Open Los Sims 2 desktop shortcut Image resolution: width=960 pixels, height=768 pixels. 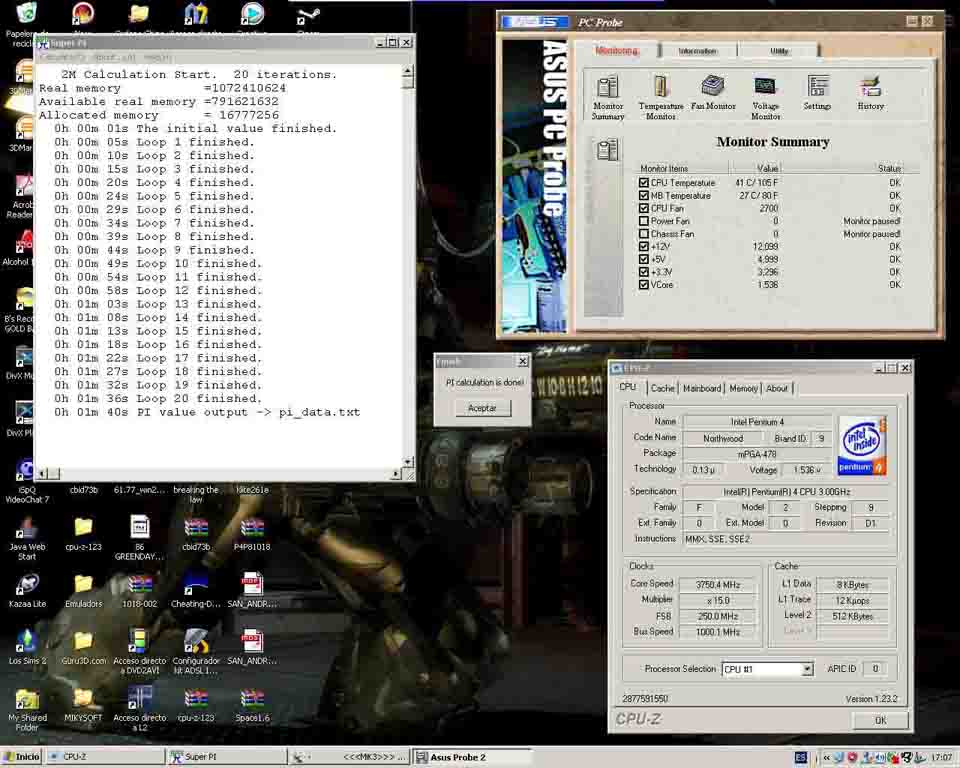coord(27,641)
